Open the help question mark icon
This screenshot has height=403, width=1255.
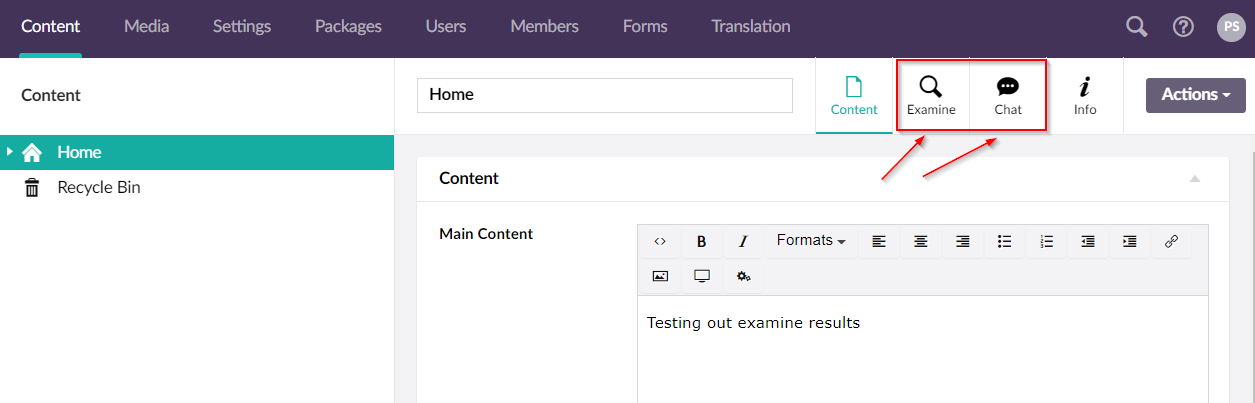tap(1183, 27)
